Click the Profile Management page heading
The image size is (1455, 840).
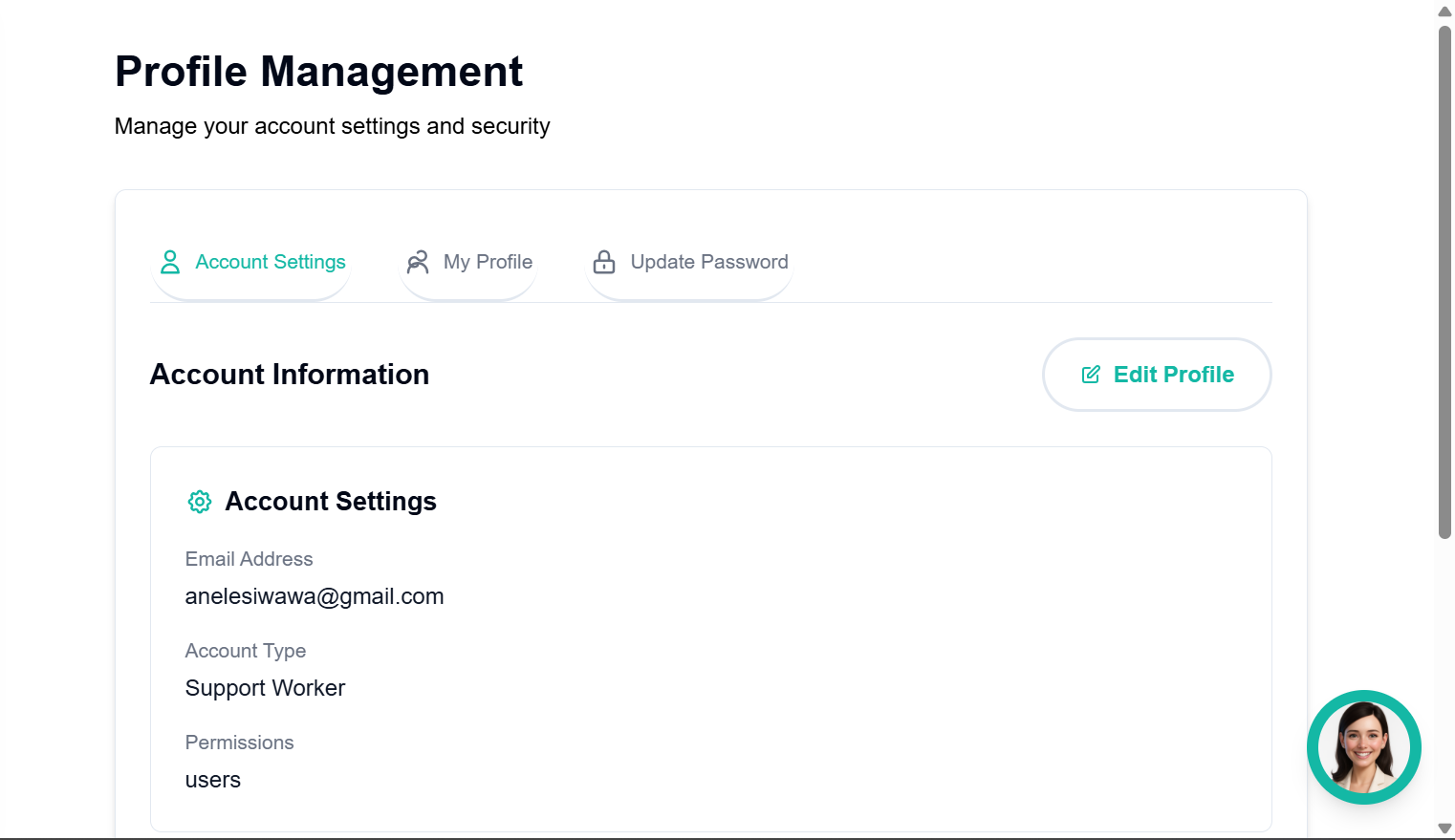318,72
